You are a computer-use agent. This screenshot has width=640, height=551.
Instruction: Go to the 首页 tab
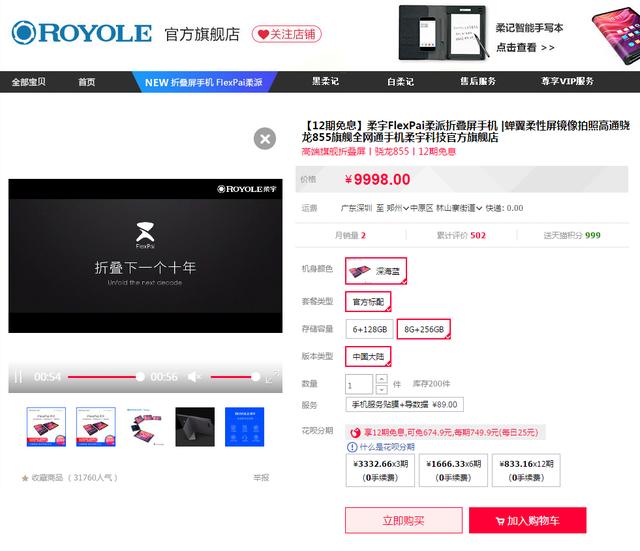(87, 82)
